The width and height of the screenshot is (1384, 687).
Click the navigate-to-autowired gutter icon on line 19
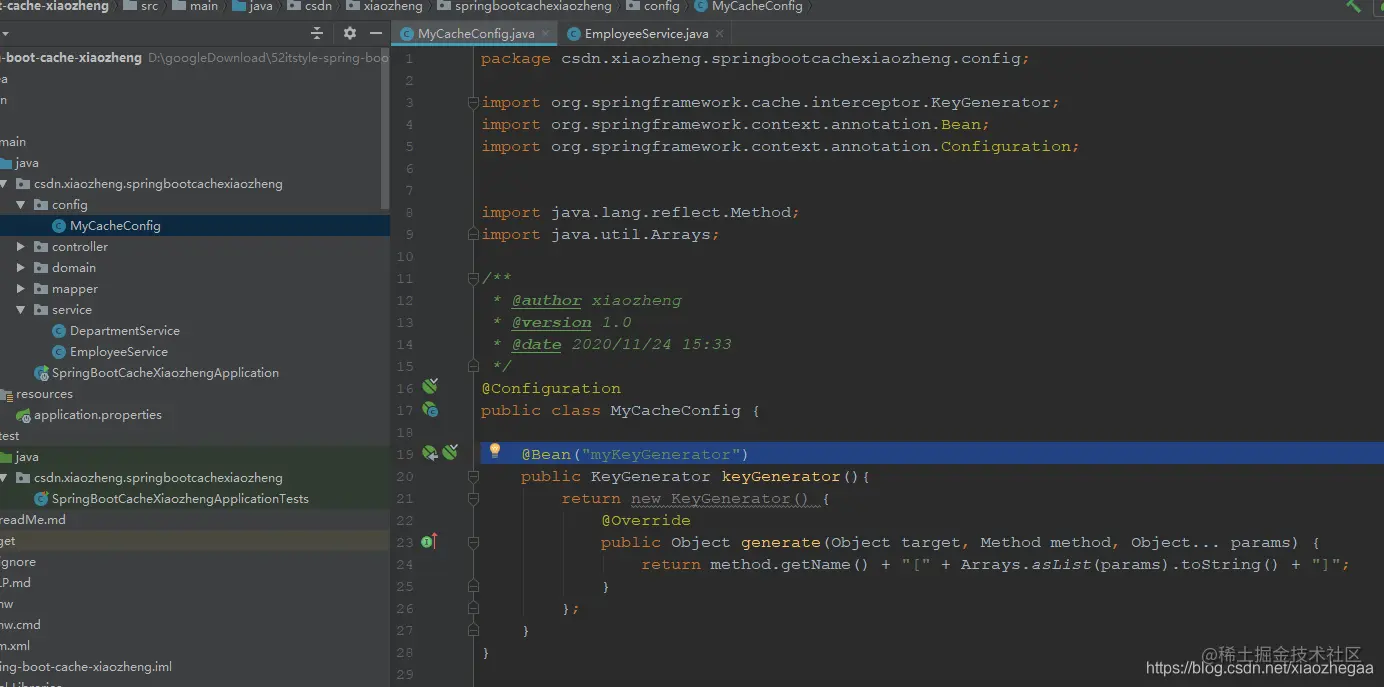[x=429, y=453]
